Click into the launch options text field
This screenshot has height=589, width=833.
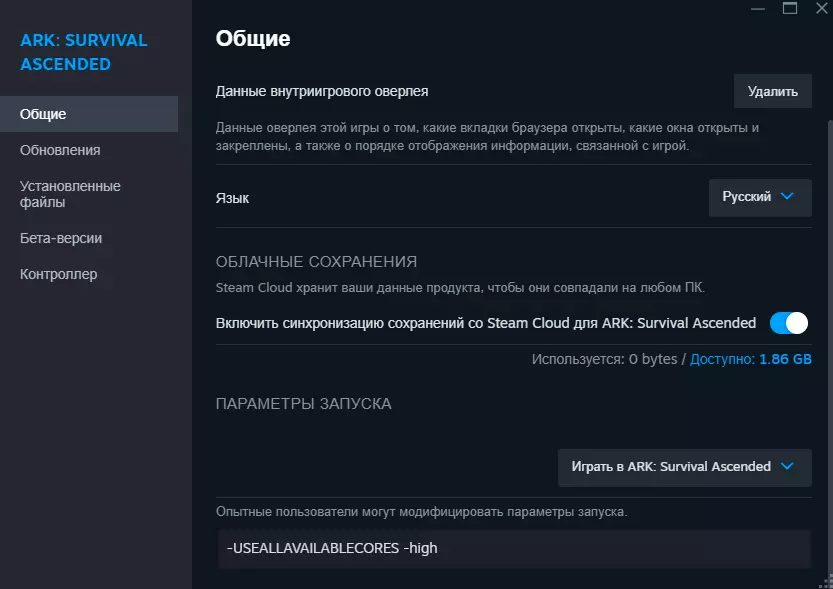512,548
